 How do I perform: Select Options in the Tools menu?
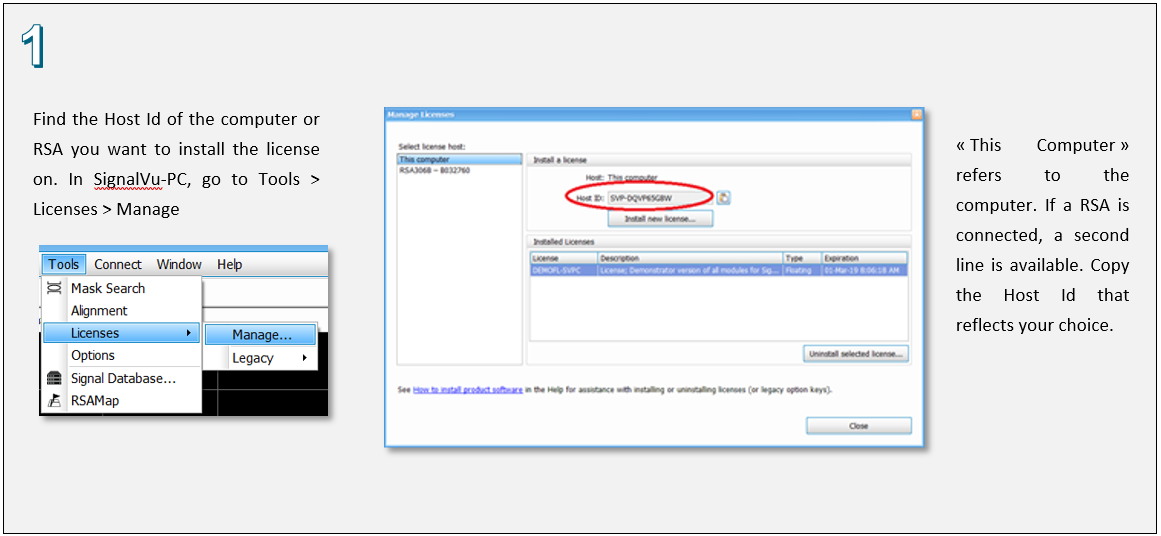(x=93, y=355)
